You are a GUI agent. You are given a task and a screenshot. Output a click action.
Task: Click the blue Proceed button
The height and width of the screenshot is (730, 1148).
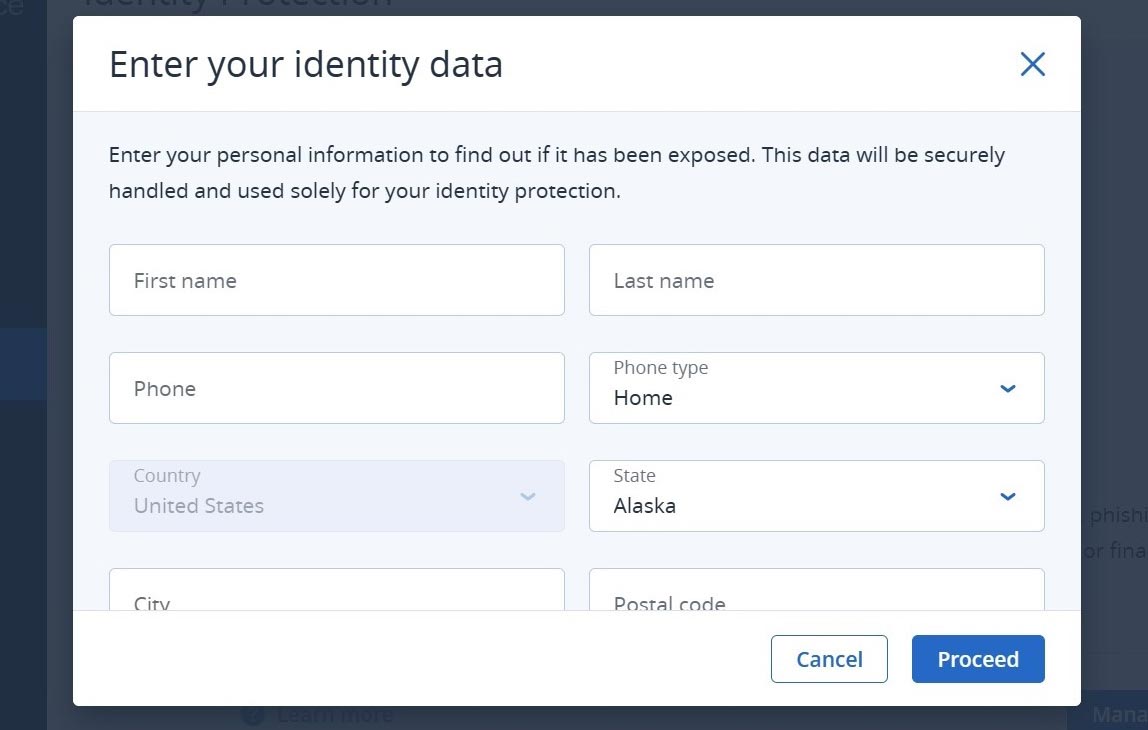(x=977, y=659)
